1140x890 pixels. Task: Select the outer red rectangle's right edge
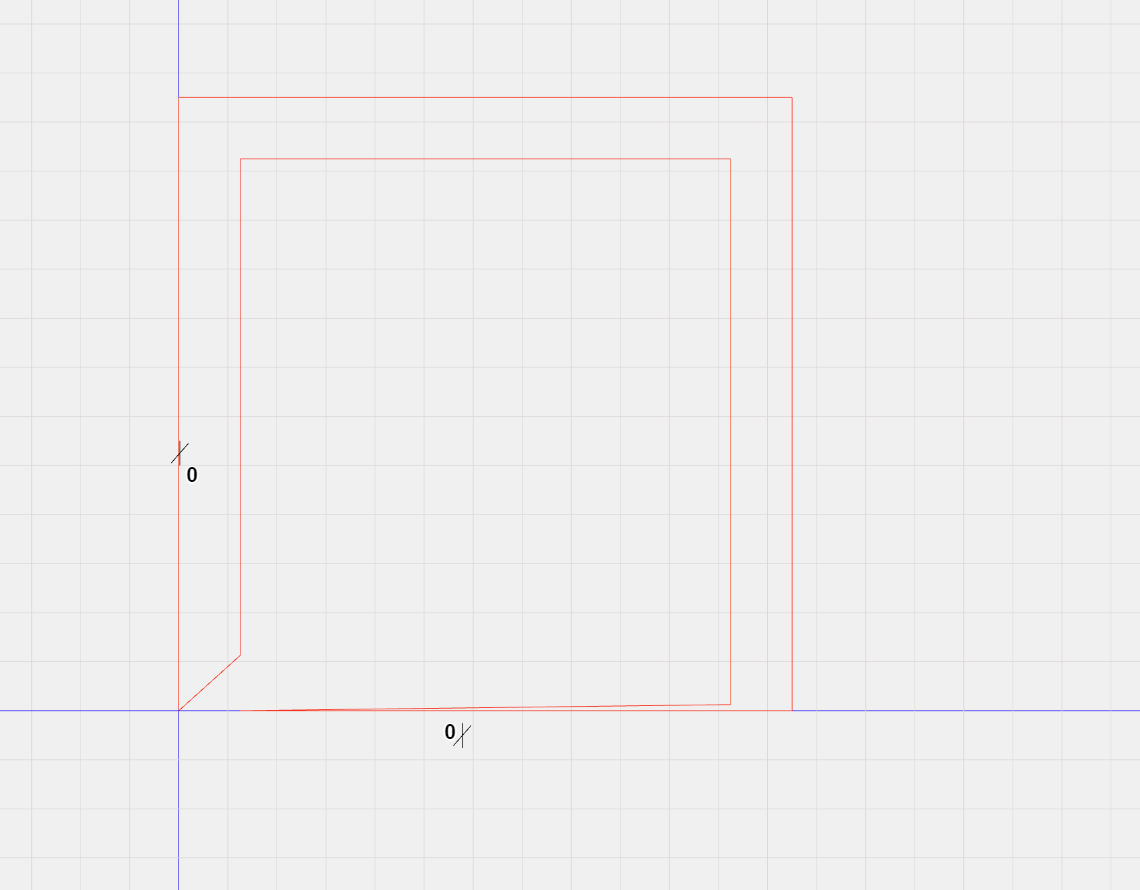point(791,400)
